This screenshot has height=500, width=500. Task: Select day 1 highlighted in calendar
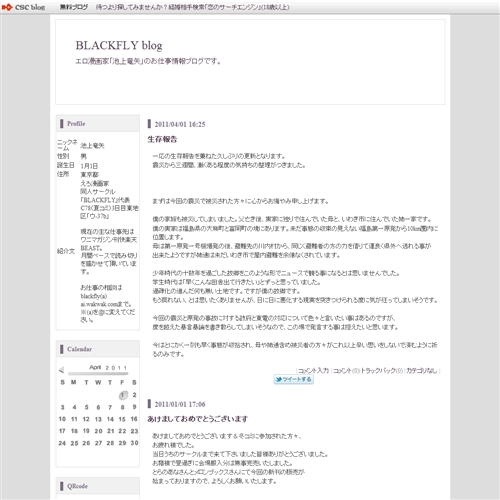coord(123,395)
